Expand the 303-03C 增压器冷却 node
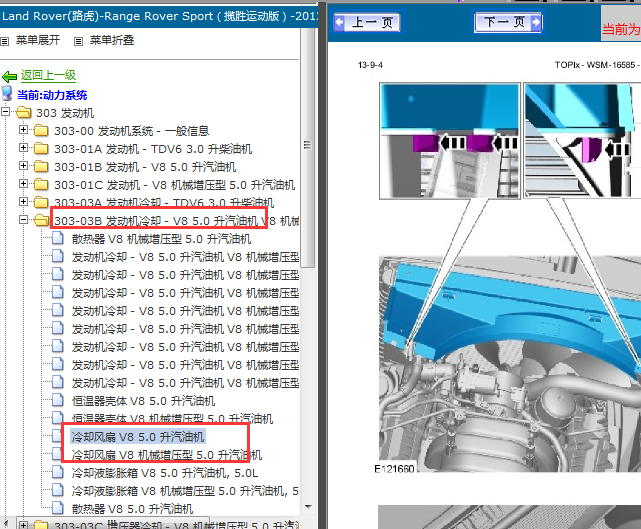The image size is (641, 529). click(x=23, y=525)
